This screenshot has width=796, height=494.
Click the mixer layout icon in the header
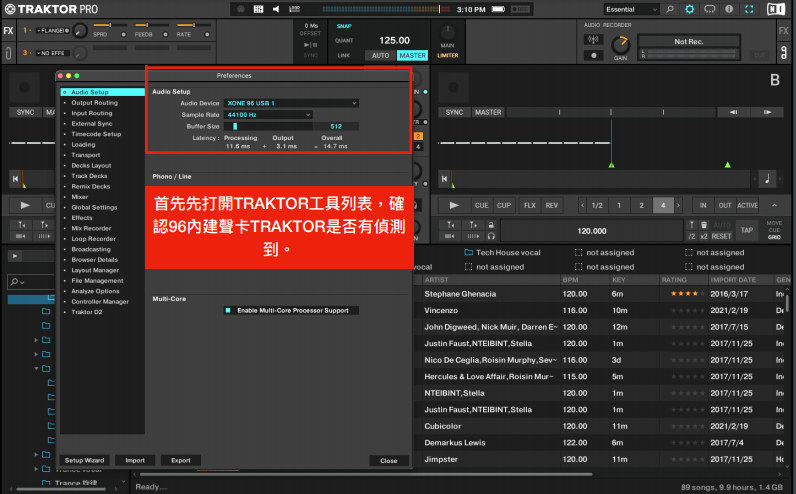click(258, 9)
